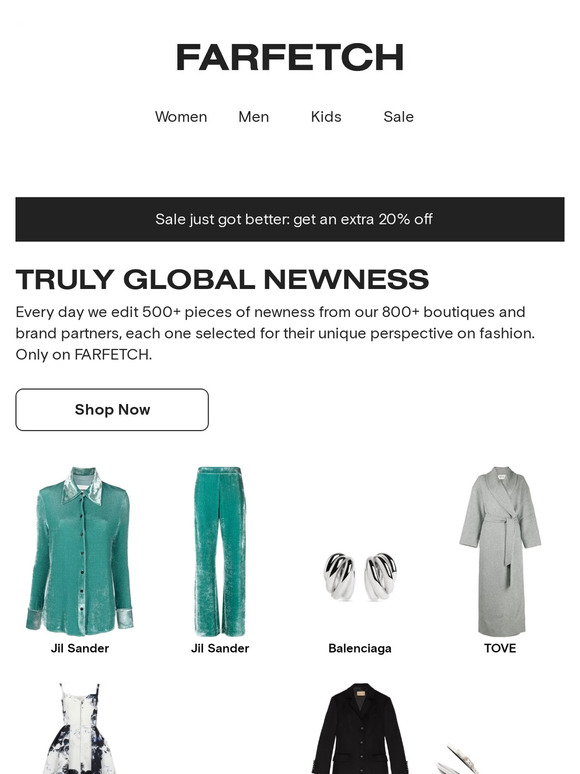Open the Men category
The width and height of the screenshot is (580, 774).
254,117
